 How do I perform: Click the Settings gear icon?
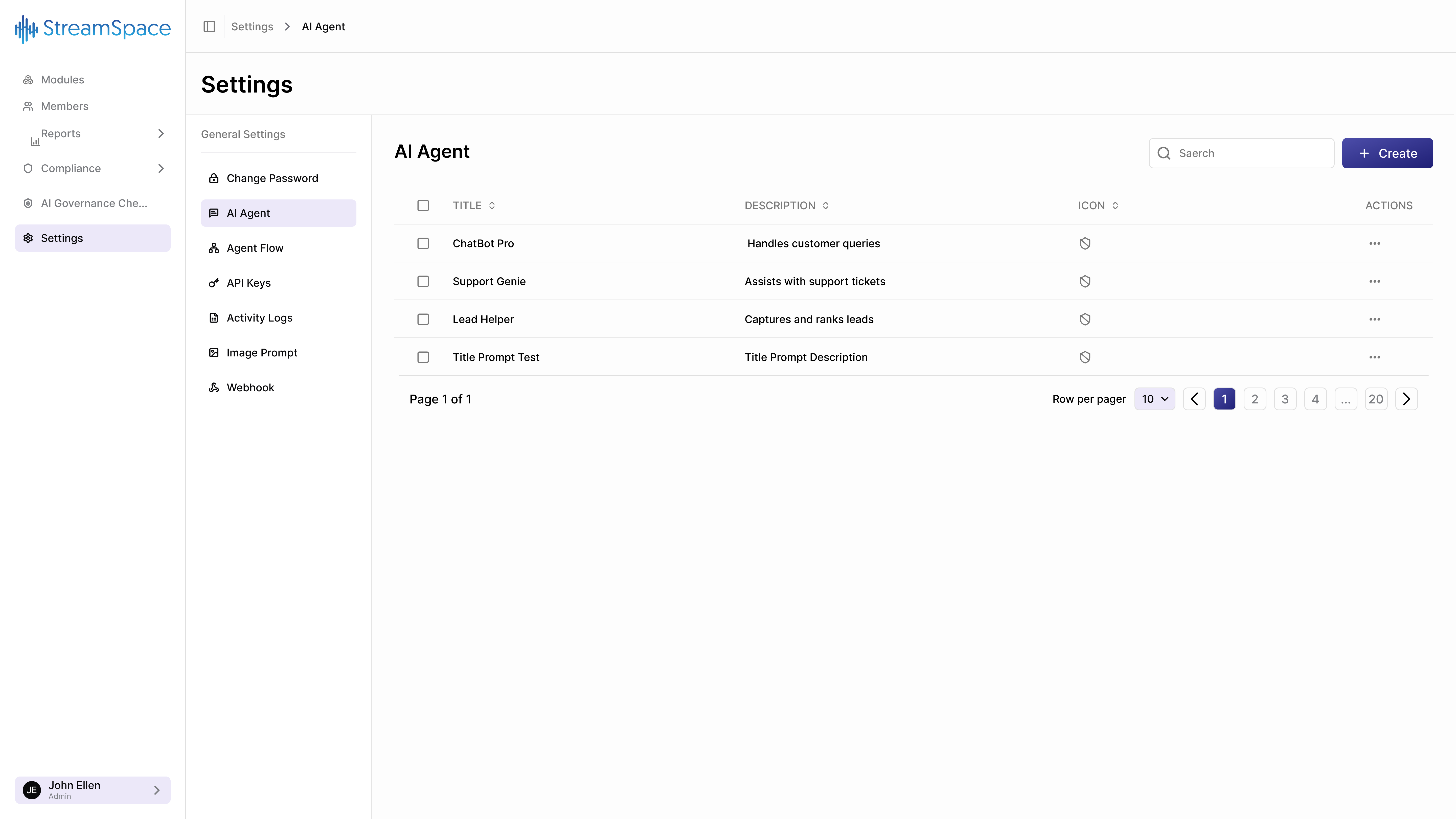click(28, 238)
